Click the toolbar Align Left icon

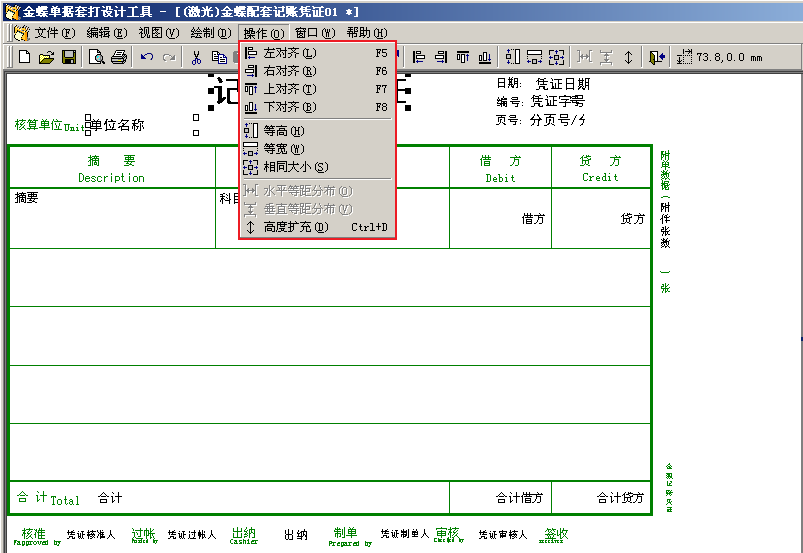pos(418,57)
